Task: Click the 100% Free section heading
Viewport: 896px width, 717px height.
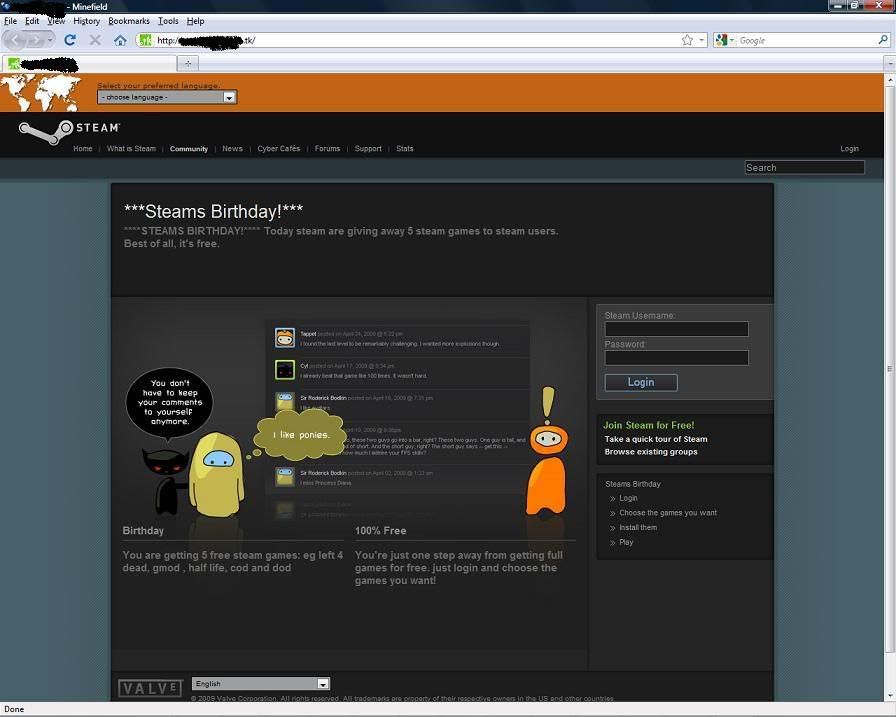Action: 381,531
